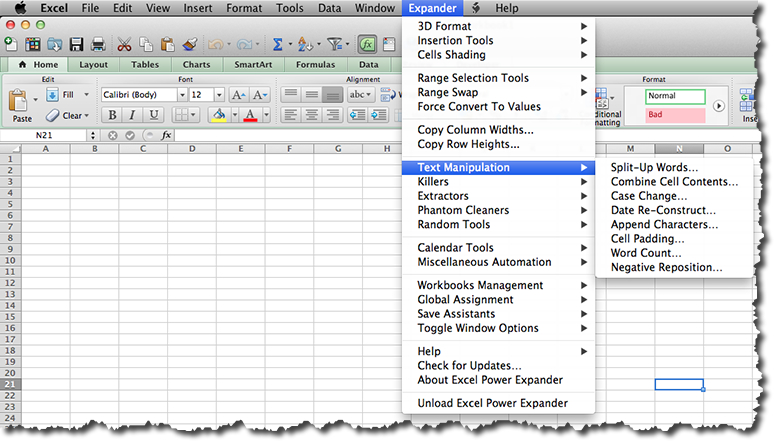This screenshot has width=774, height=441.
Task: Toggle Italic formatting
Action: pyautogui.click(x=132, y=115)
